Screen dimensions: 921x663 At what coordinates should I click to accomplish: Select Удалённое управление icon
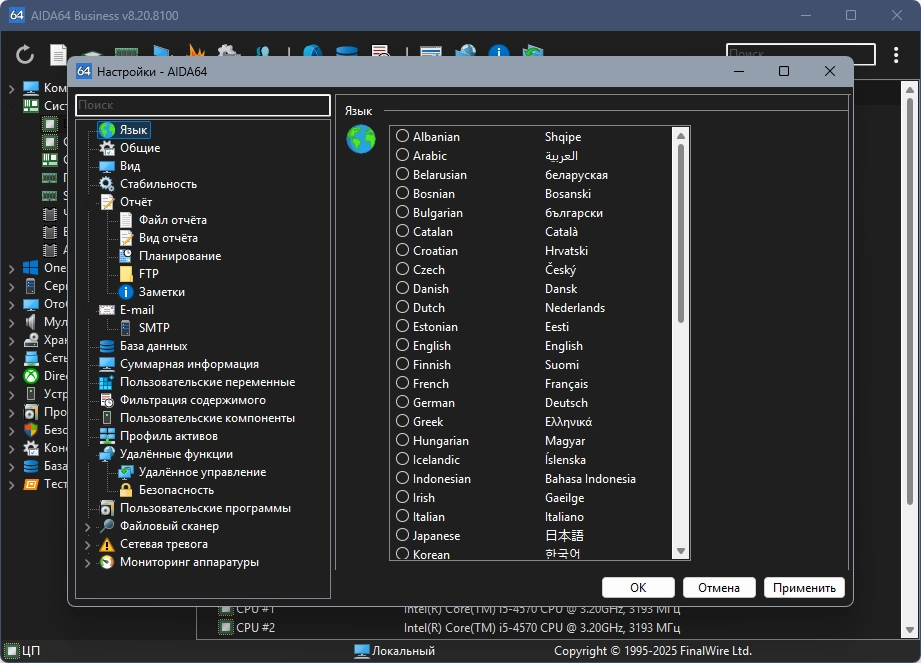click(126, 472)
